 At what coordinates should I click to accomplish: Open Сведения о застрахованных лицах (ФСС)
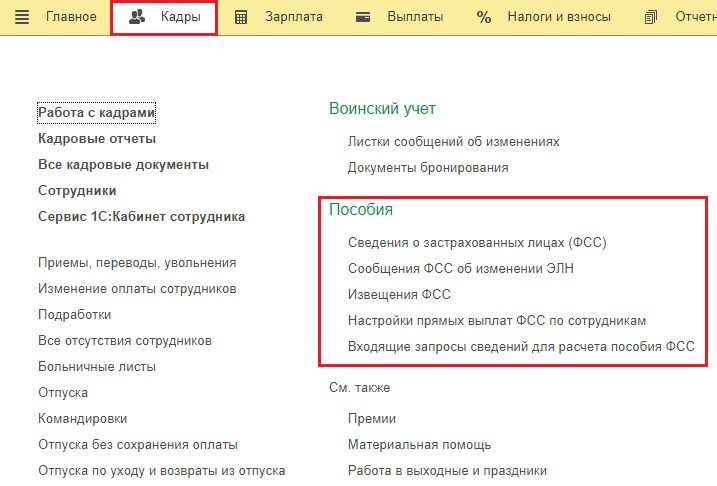point(477,242)
